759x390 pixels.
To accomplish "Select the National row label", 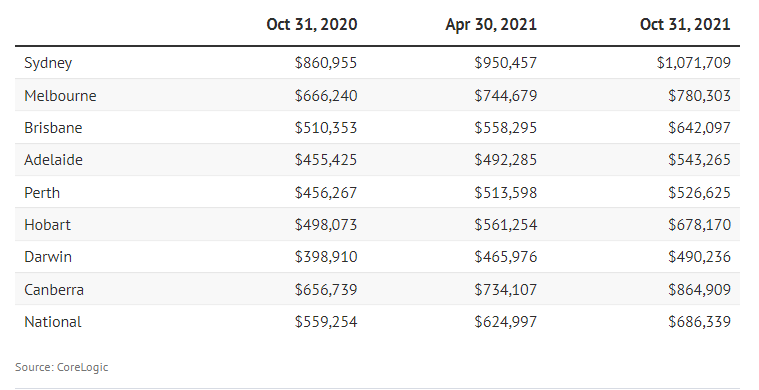I will (x=53, y=322).
